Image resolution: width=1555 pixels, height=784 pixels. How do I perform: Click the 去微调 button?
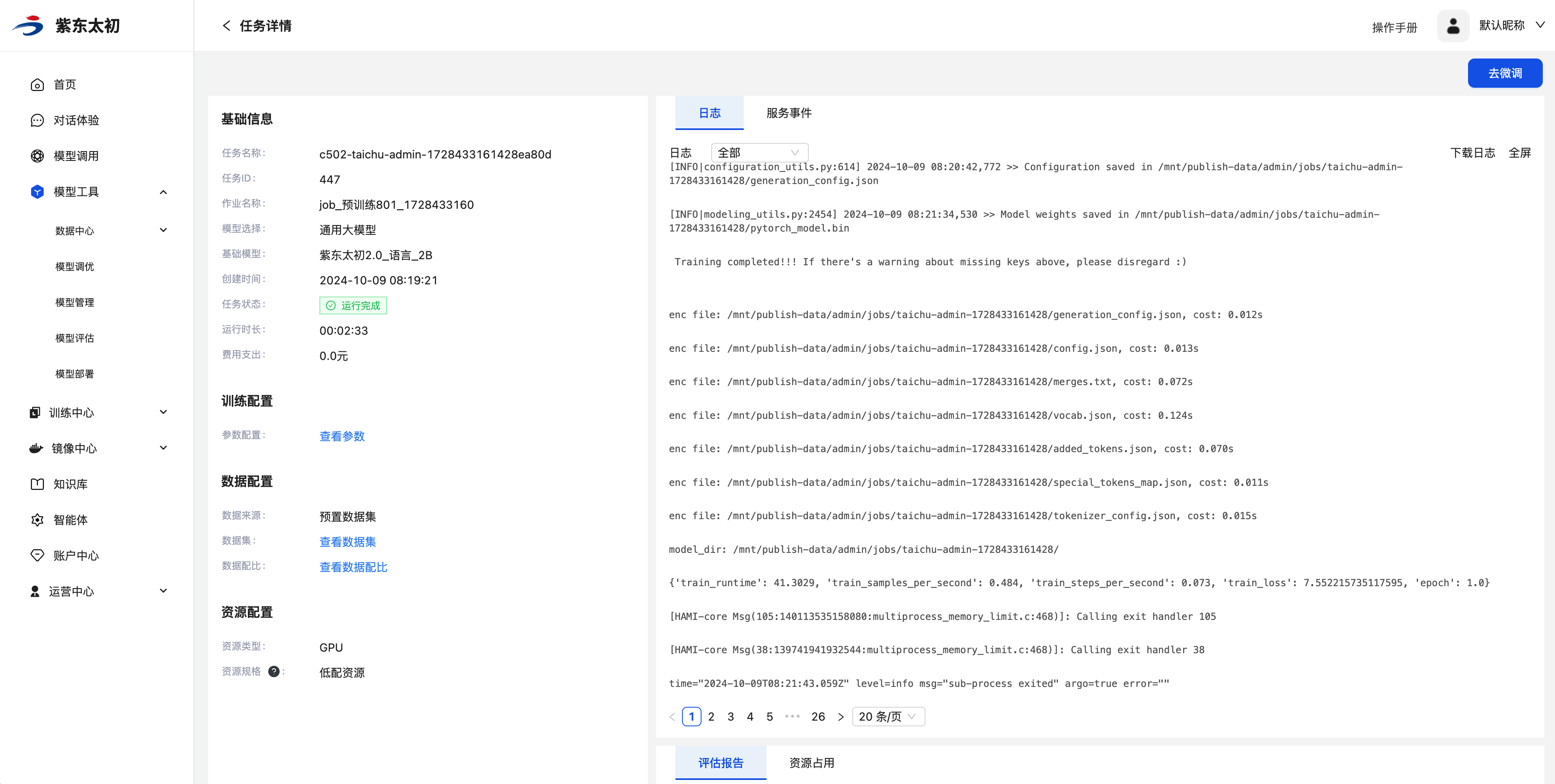click(x=1504, y=73)
